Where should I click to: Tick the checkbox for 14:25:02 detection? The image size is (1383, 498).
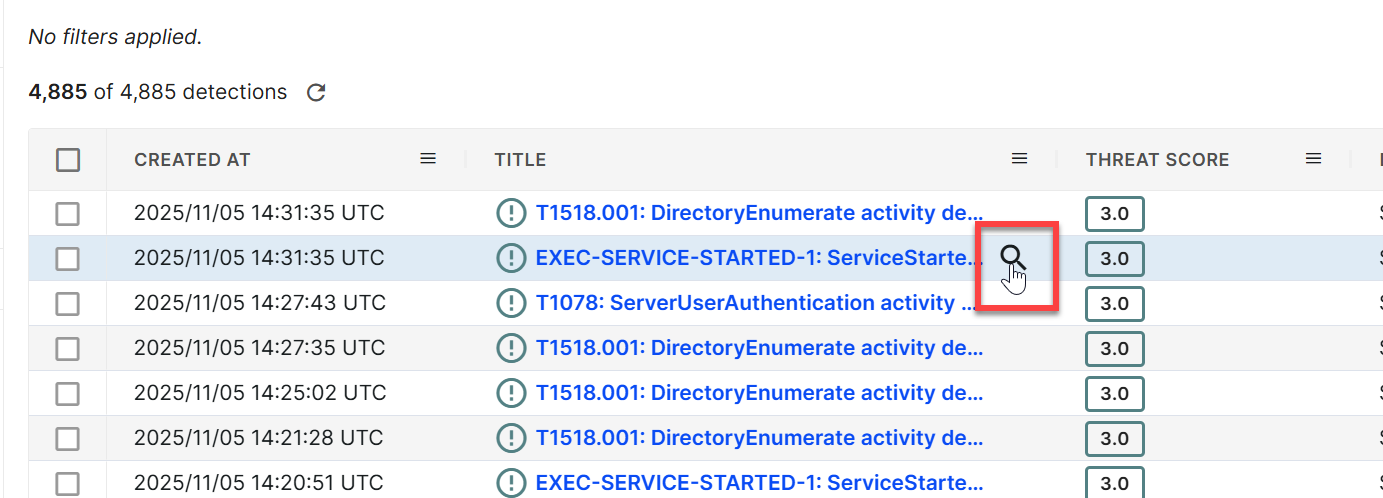[67, 394]
